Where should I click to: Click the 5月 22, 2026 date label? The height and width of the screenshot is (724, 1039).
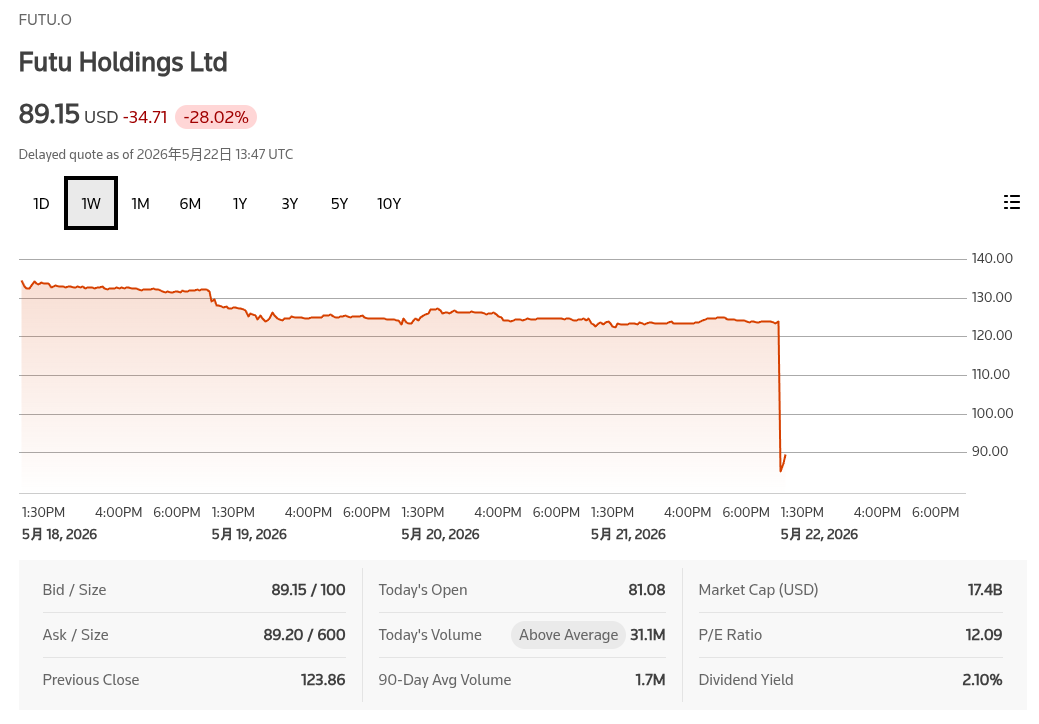click(819, 535)
